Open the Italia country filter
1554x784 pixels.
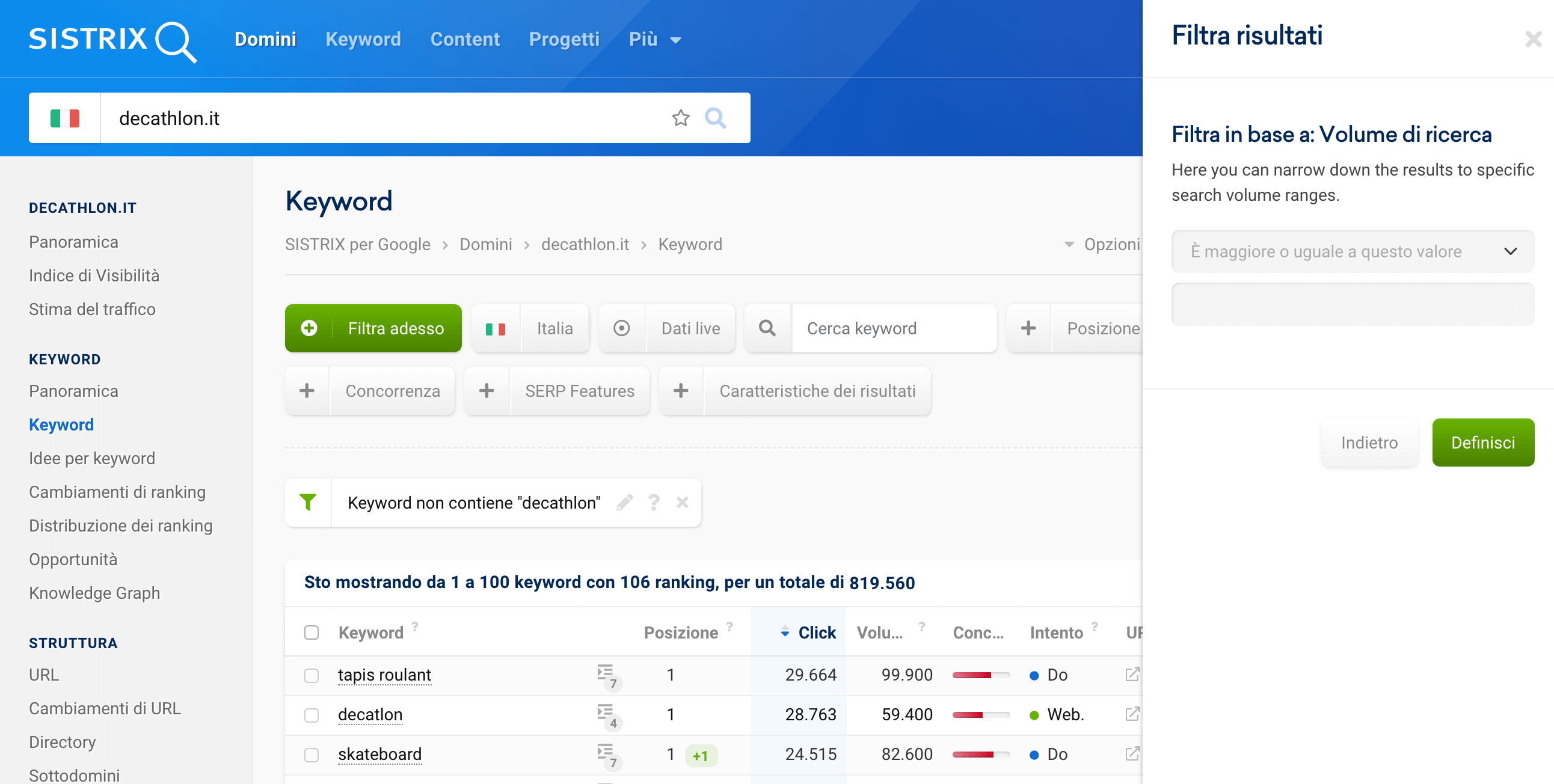tap(530, 328)
